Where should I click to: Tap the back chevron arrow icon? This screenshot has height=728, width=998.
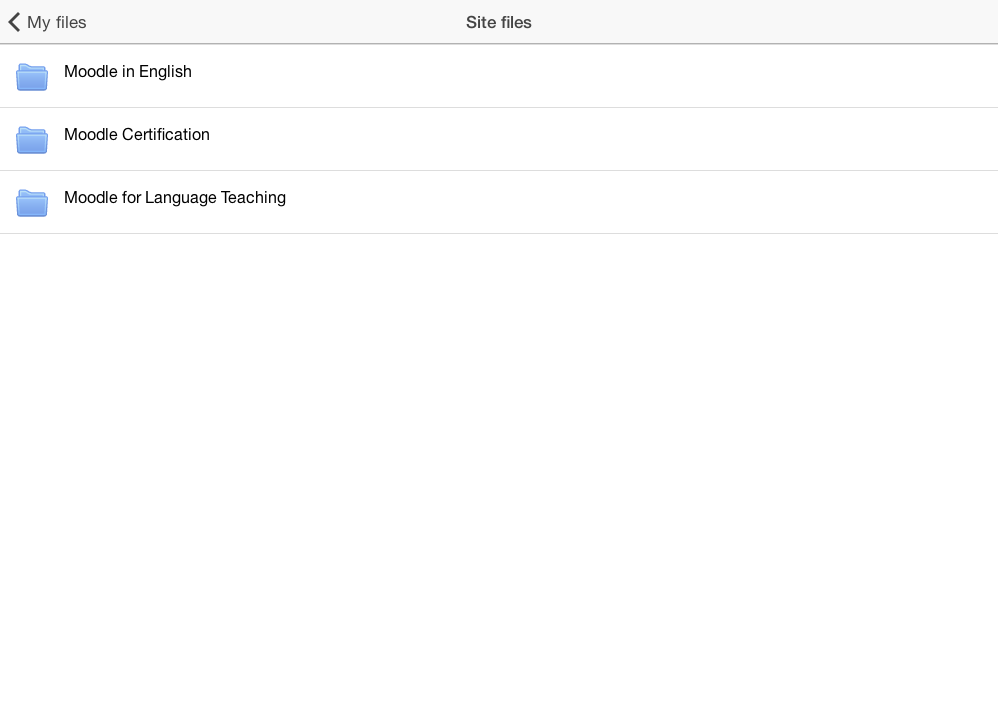[x=15, y=22]
